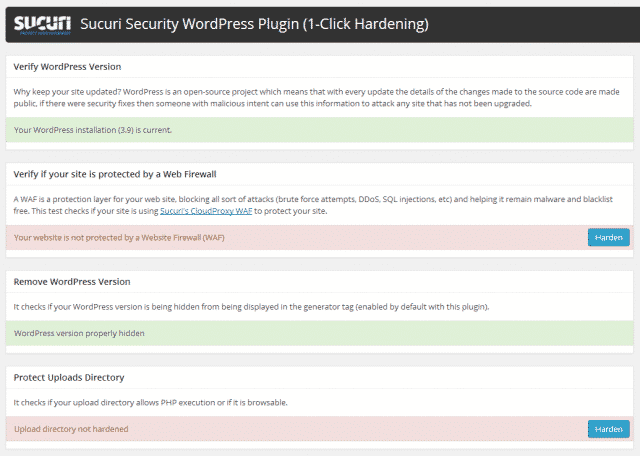Click the WAF protection layer description text
The image size is (640, 456).
pyautogui.click(x=313, y=205)
